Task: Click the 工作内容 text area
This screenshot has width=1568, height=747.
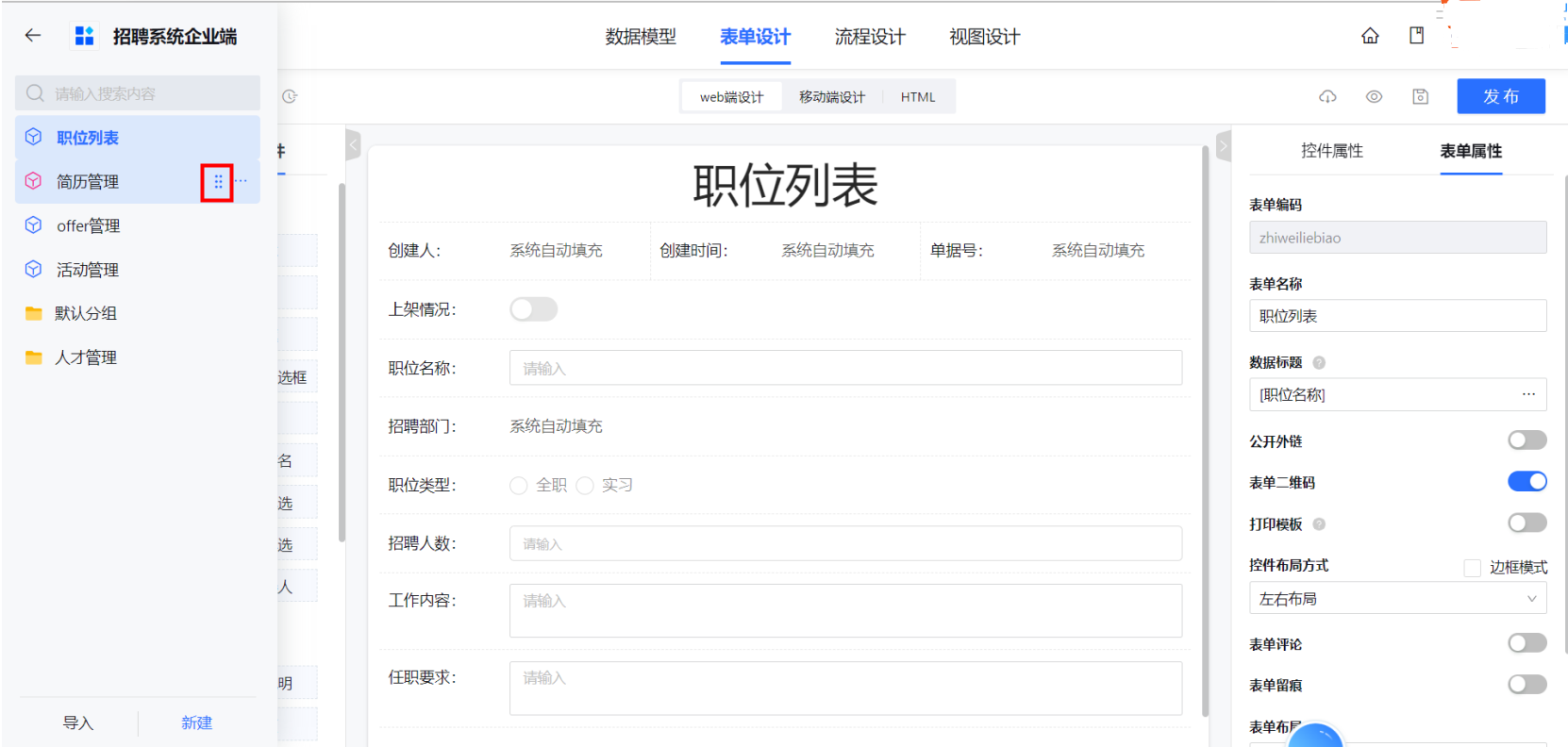Action: pos(845,610)
